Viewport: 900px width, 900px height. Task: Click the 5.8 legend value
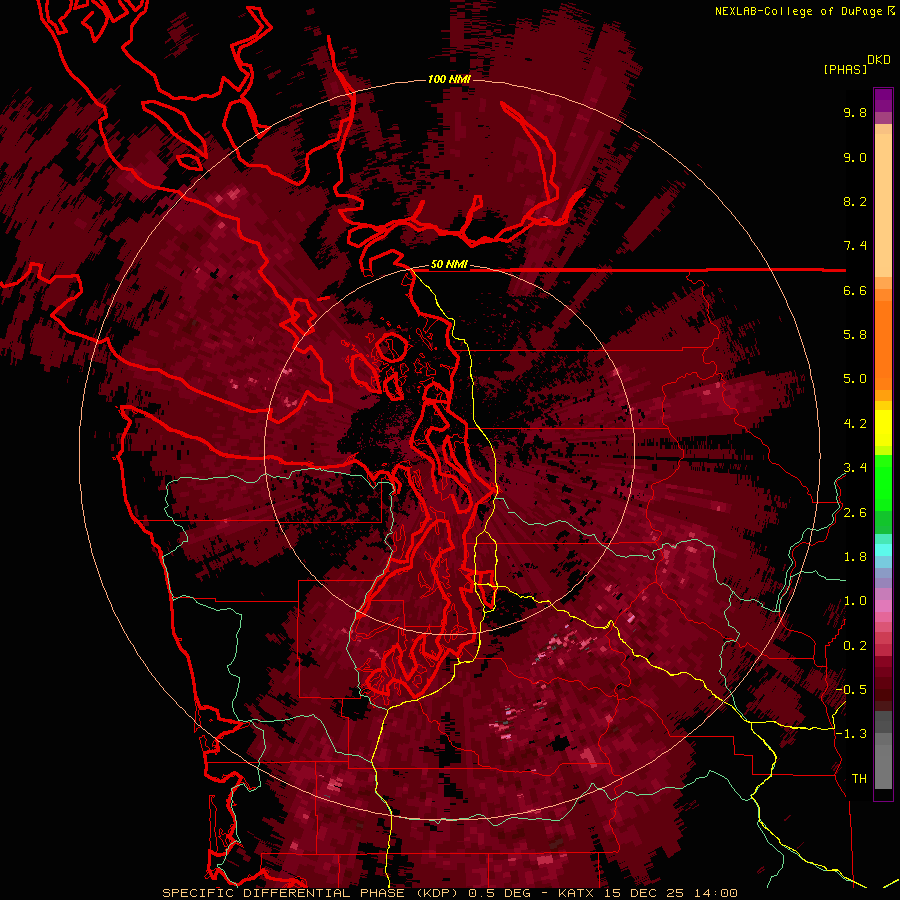(x=855, y=335)
